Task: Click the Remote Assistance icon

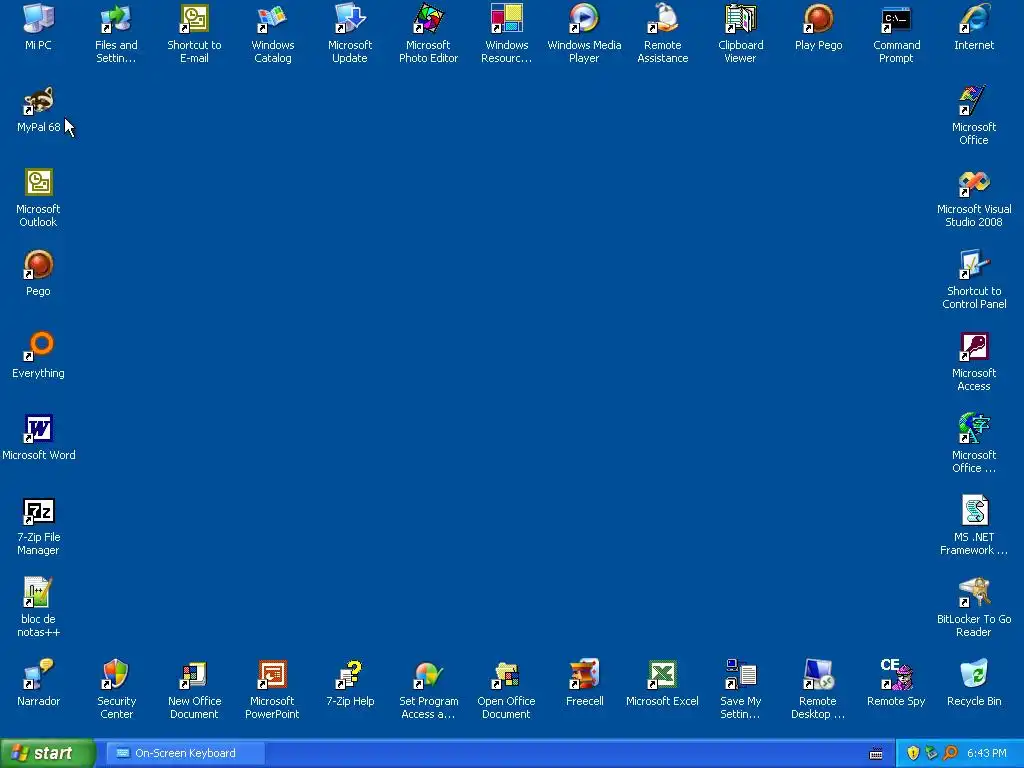Action: pyautogui.click(x=662, y=19)
